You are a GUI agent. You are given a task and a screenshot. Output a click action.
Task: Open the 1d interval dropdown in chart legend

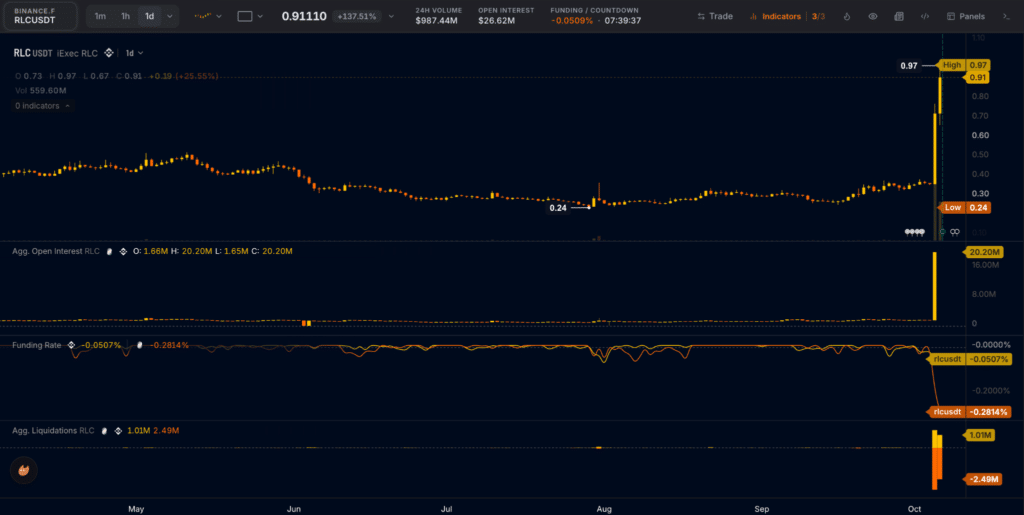coord(134,53)
